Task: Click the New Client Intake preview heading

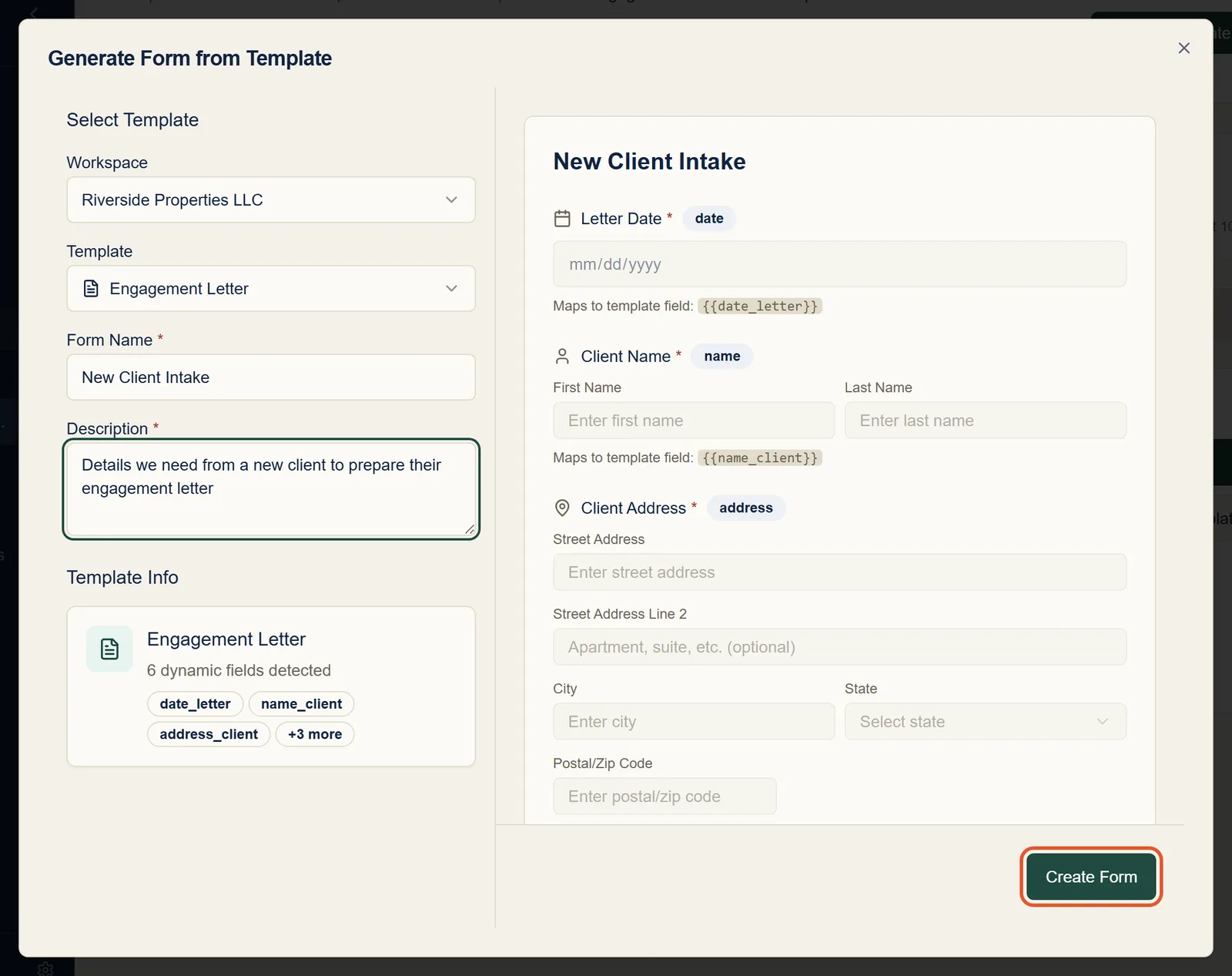Action: 649,162
